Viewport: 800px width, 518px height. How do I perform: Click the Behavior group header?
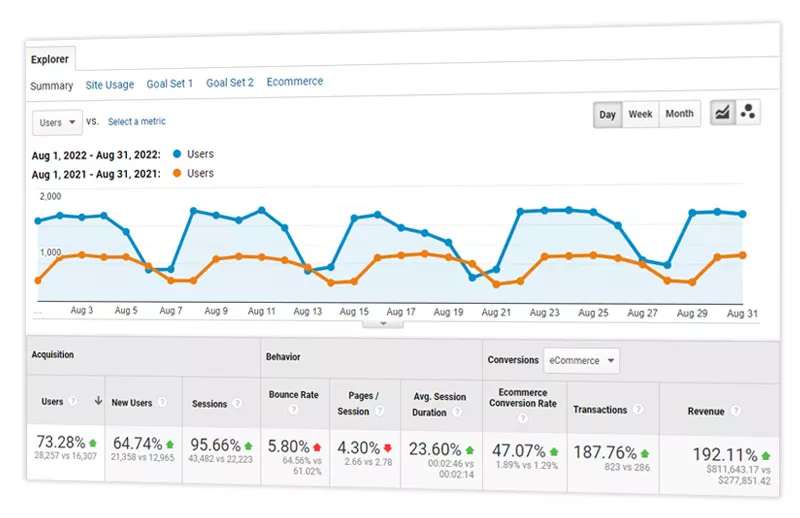283,356
